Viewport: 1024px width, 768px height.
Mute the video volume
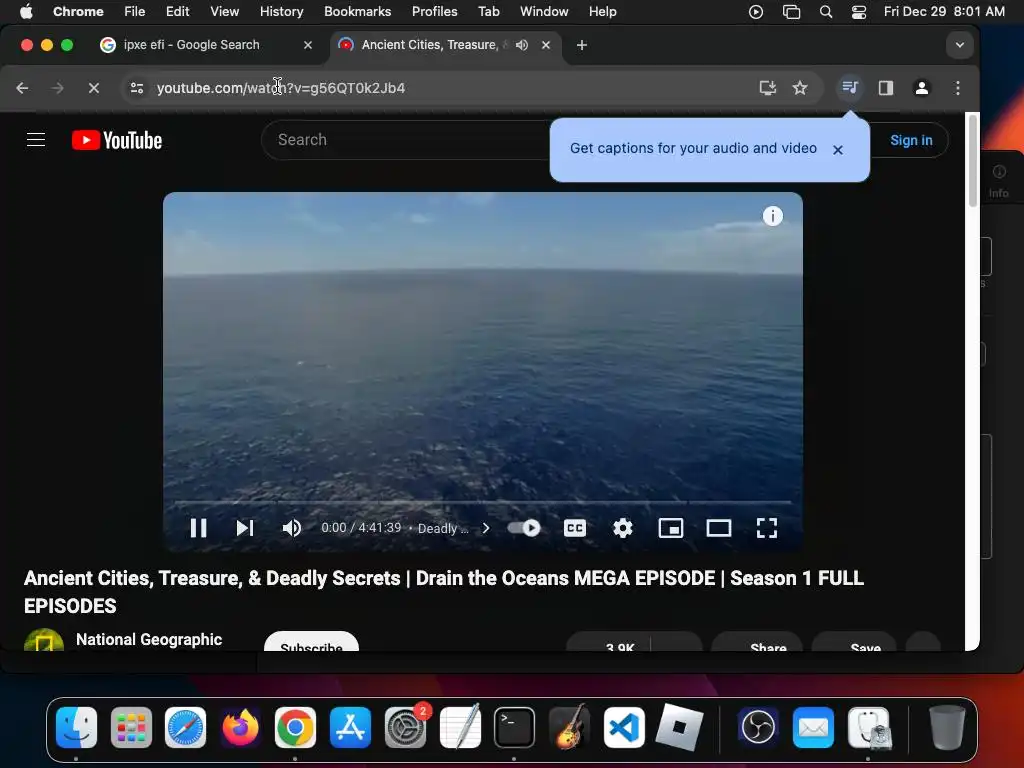point(291,528)
